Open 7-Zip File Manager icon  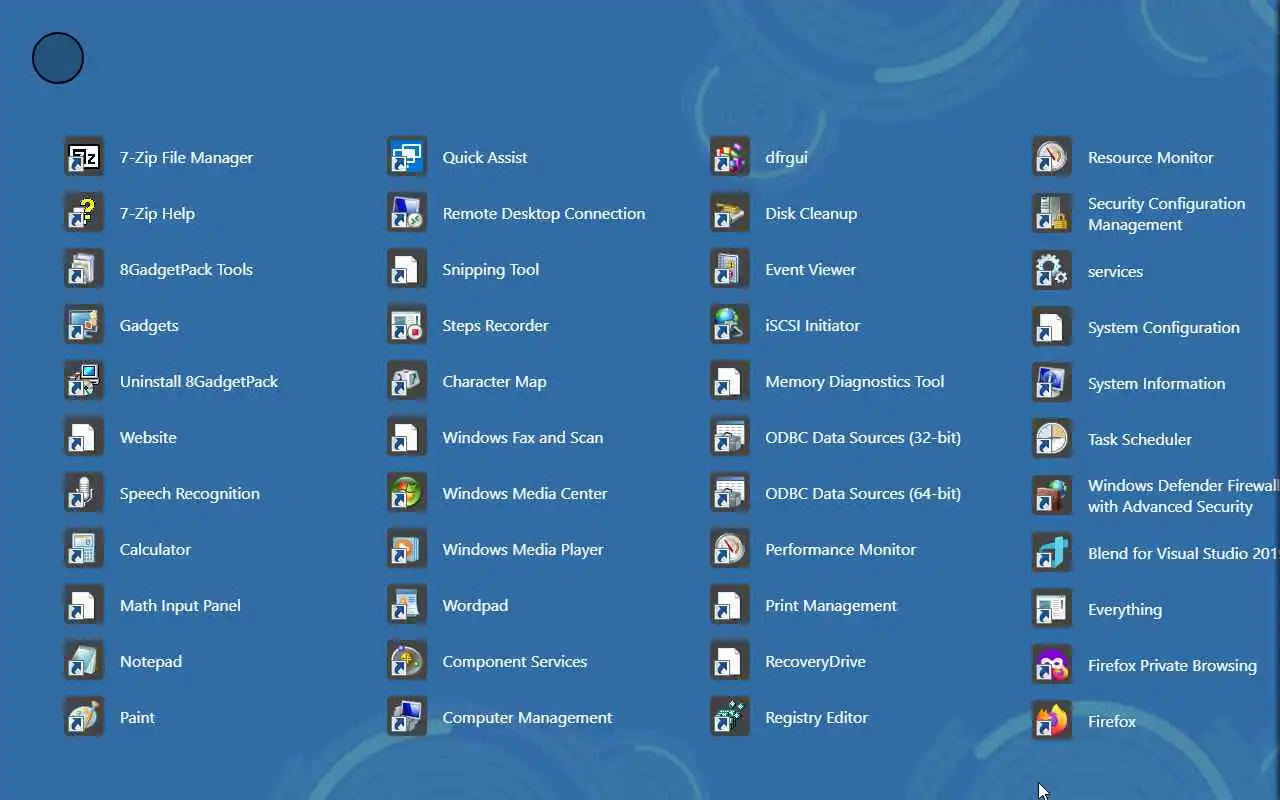tap(84, 157)
